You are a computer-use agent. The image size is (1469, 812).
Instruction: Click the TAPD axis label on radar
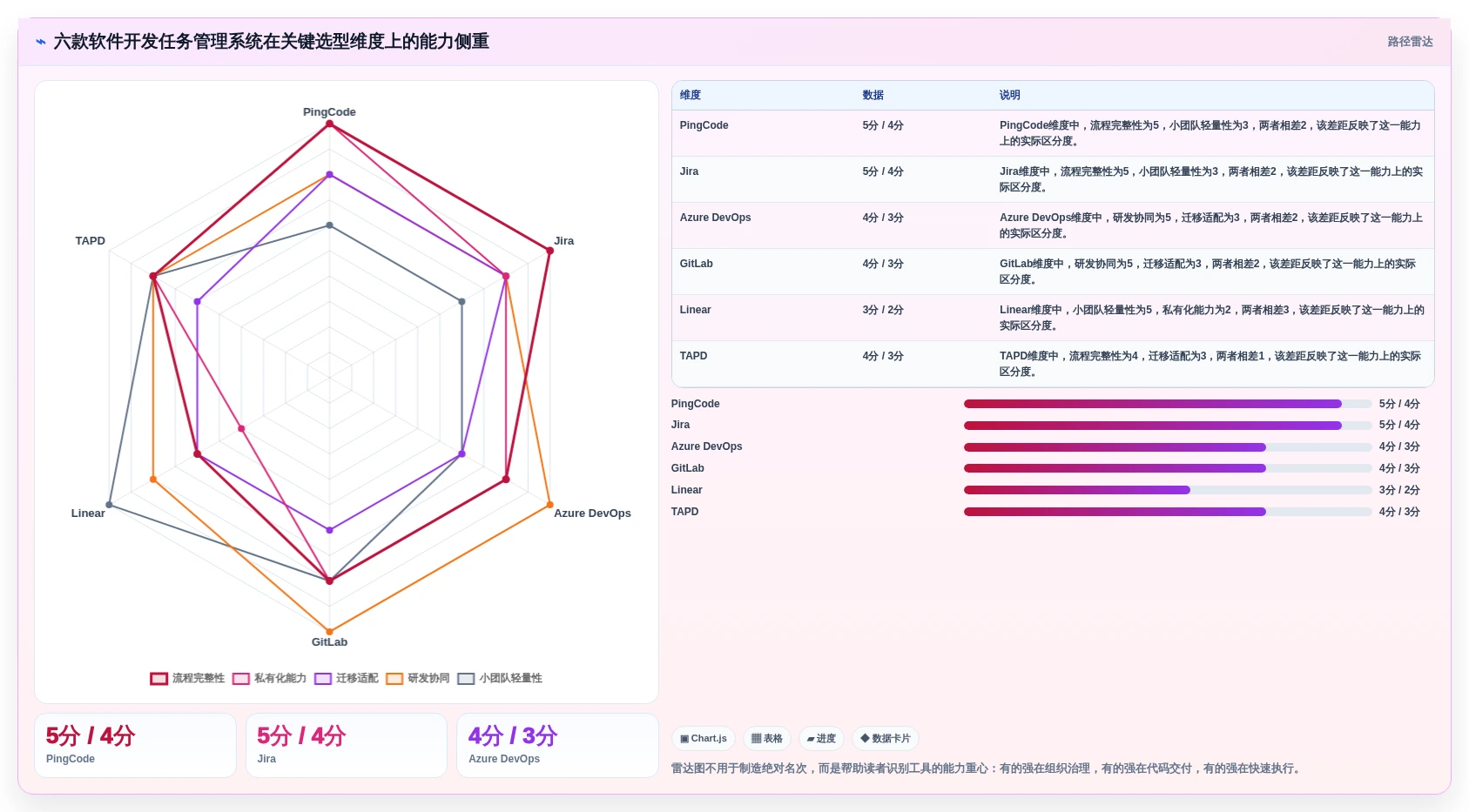[x=90, y=241]
